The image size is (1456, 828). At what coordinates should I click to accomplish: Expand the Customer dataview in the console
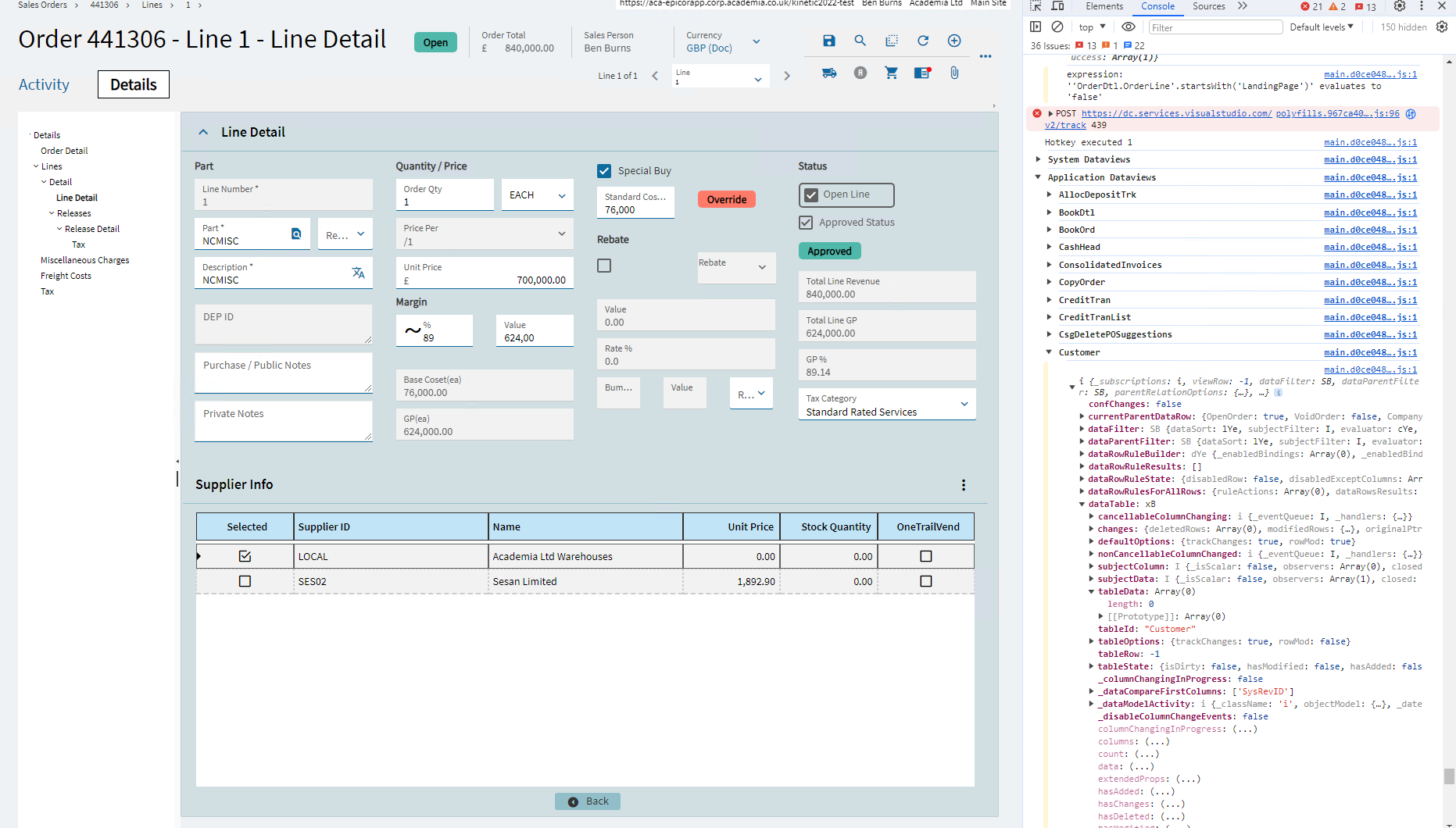coord(1049,352)
